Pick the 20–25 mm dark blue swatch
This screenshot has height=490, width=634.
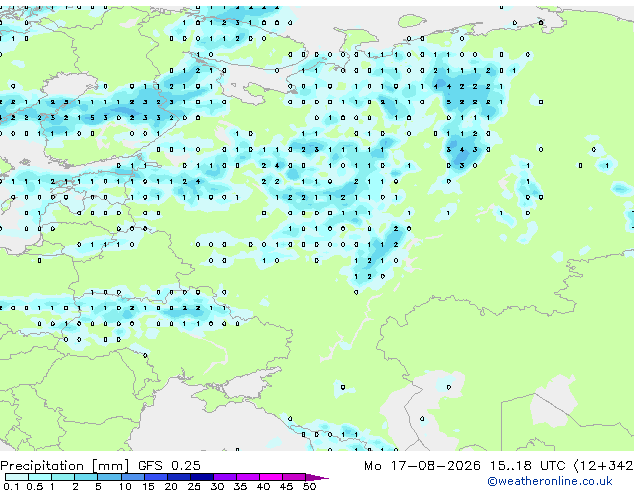pyautogui.click(x=178, y=477)
